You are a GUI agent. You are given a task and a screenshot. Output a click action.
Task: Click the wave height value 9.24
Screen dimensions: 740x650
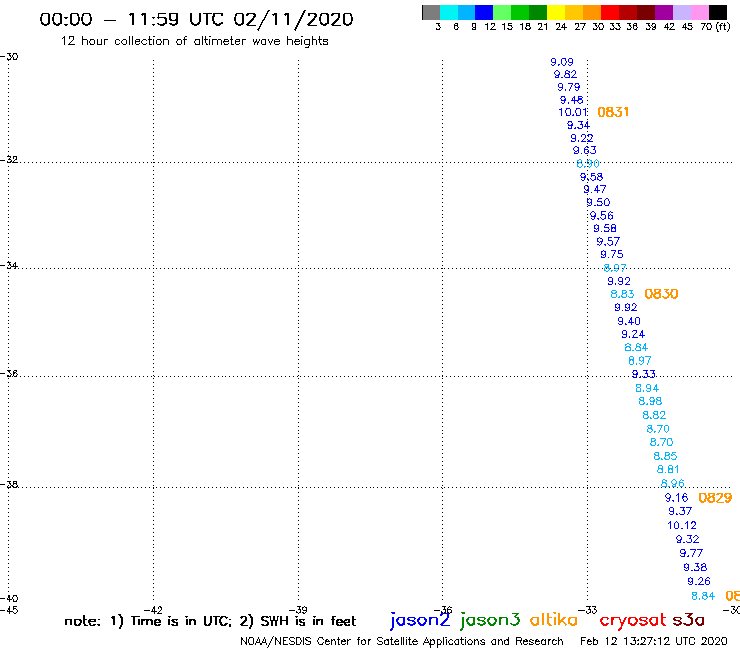point(633,334)
